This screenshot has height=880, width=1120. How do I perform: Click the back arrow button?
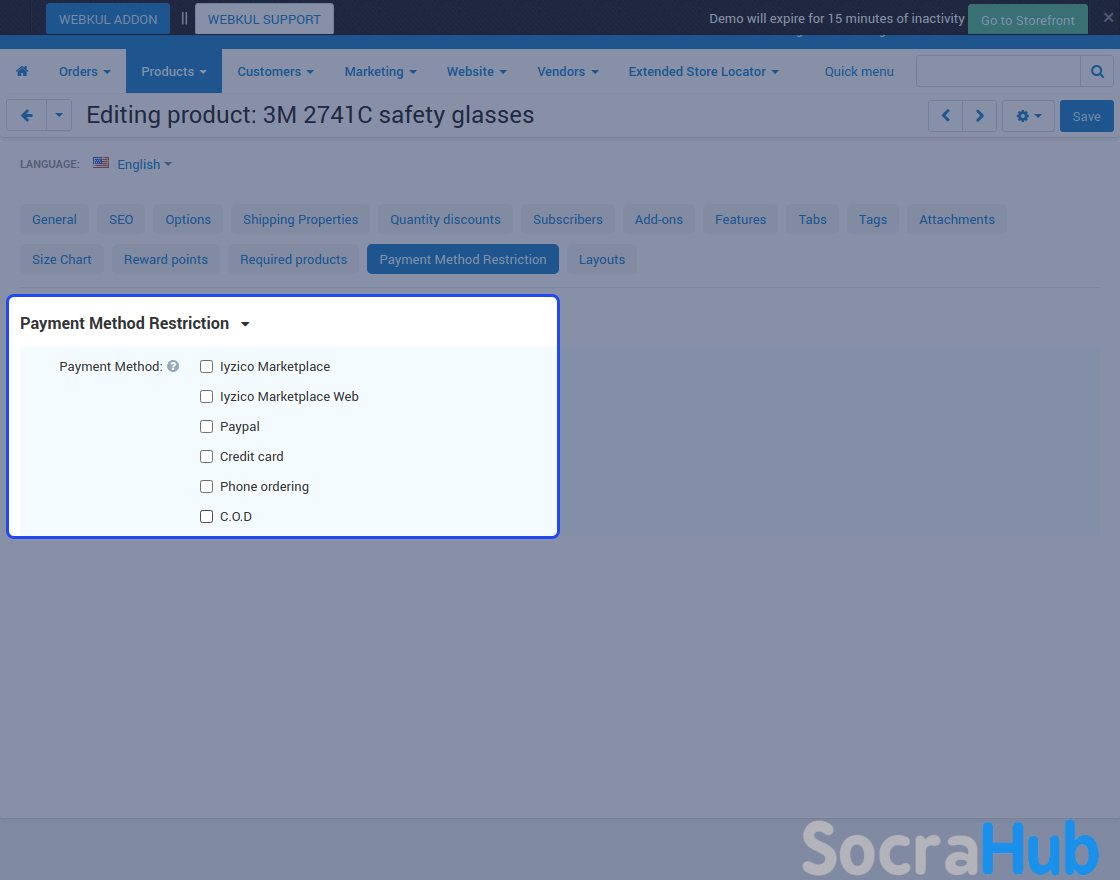point(27,116)
